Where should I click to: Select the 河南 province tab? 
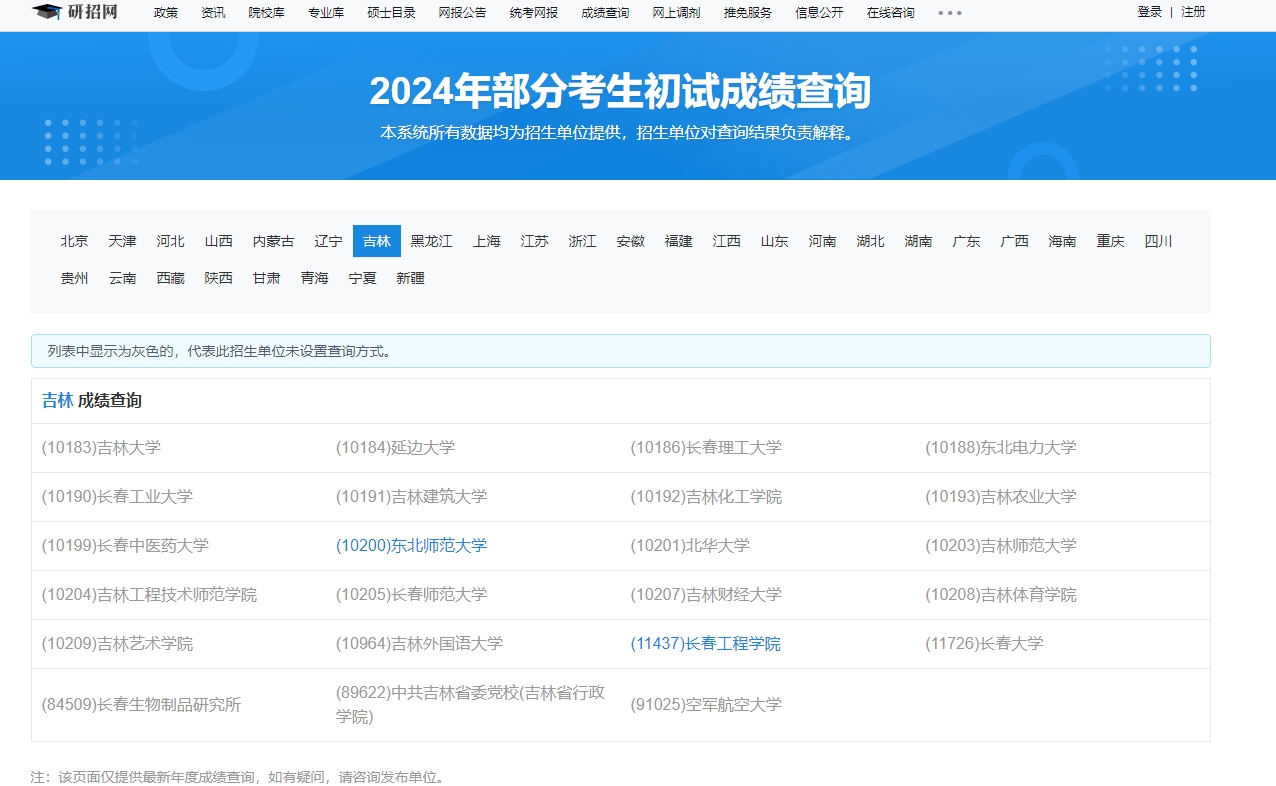click(823, 241)
